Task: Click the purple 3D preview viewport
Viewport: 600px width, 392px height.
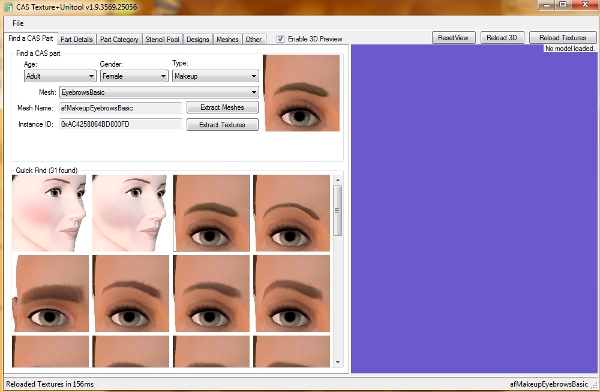Action: 474,209
